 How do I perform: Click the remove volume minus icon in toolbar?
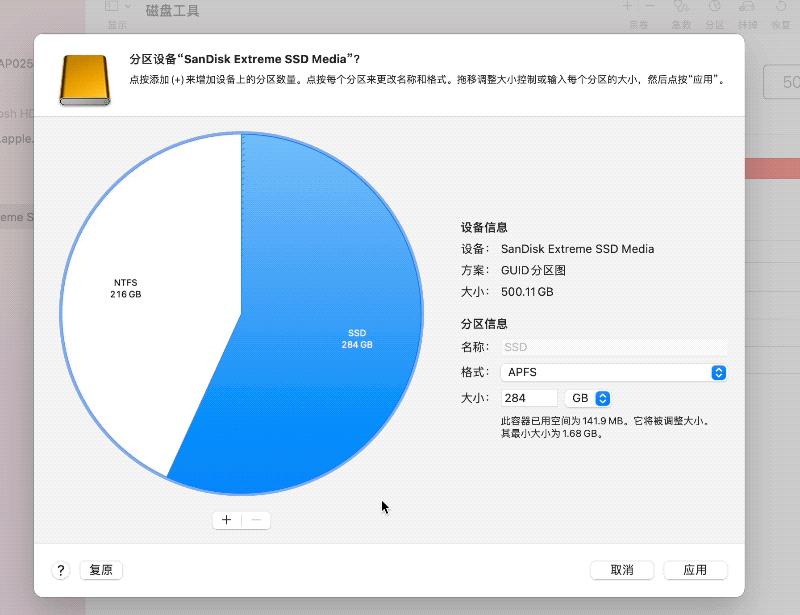649,6
